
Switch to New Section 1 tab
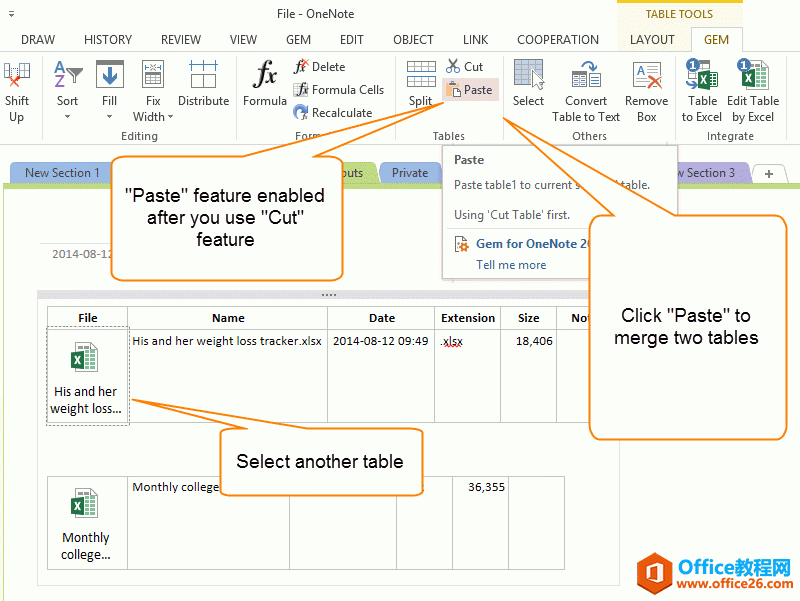pos(61,173)
